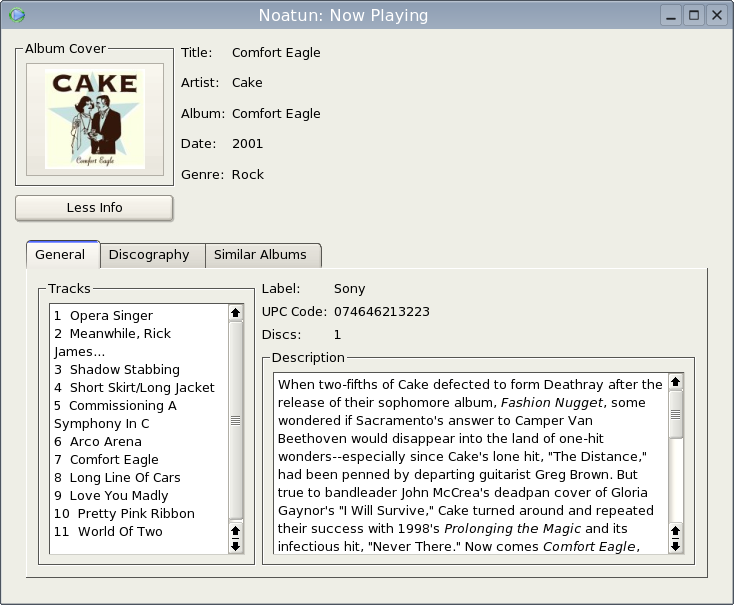Click the Album value Comfort Eagle
The width and height of the screenshot is (734, 605).
(276, 113)
